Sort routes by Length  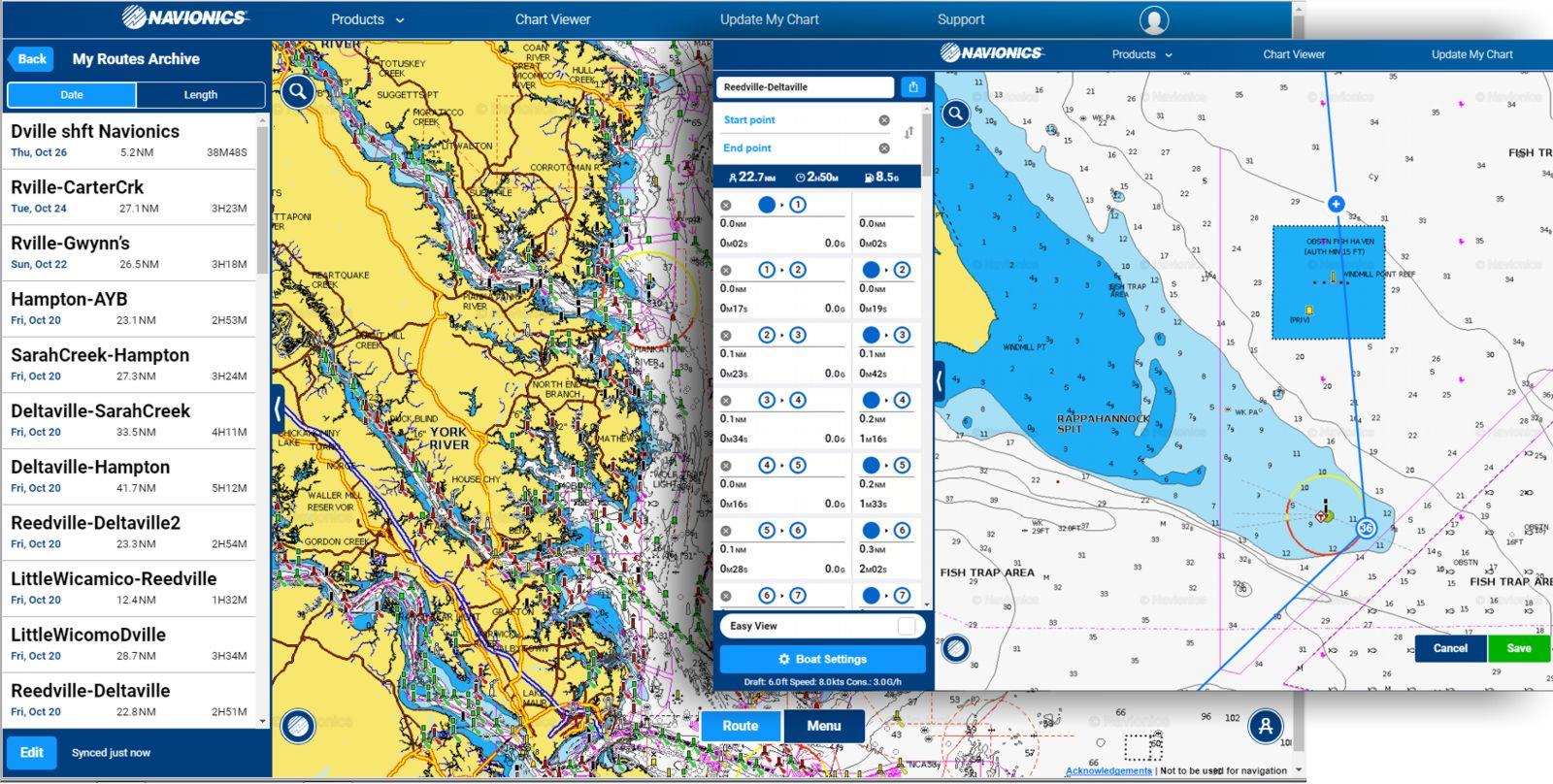[201, 95]
